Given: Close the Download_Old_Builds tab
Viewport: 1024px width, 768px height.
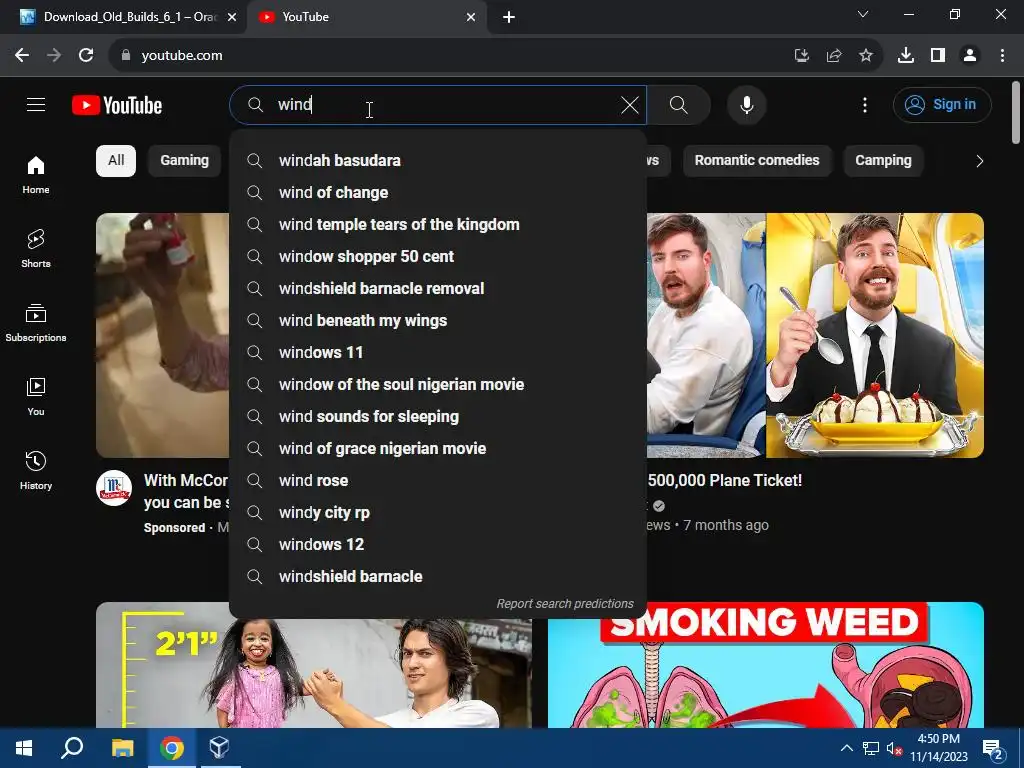Looking at the screenshot, I should pyautogui.click(x=232, y=17).
